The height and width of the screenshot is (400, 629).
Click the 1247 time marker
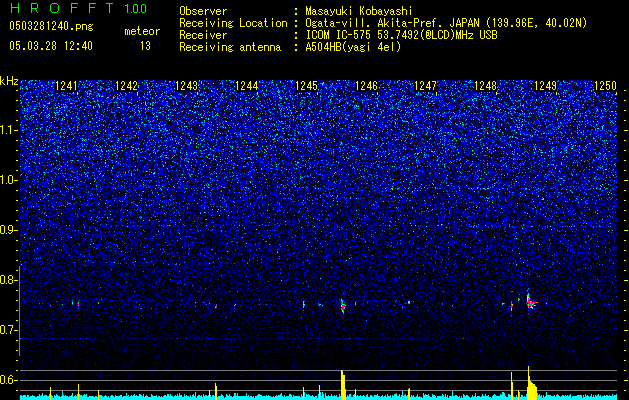click(425, 86)
